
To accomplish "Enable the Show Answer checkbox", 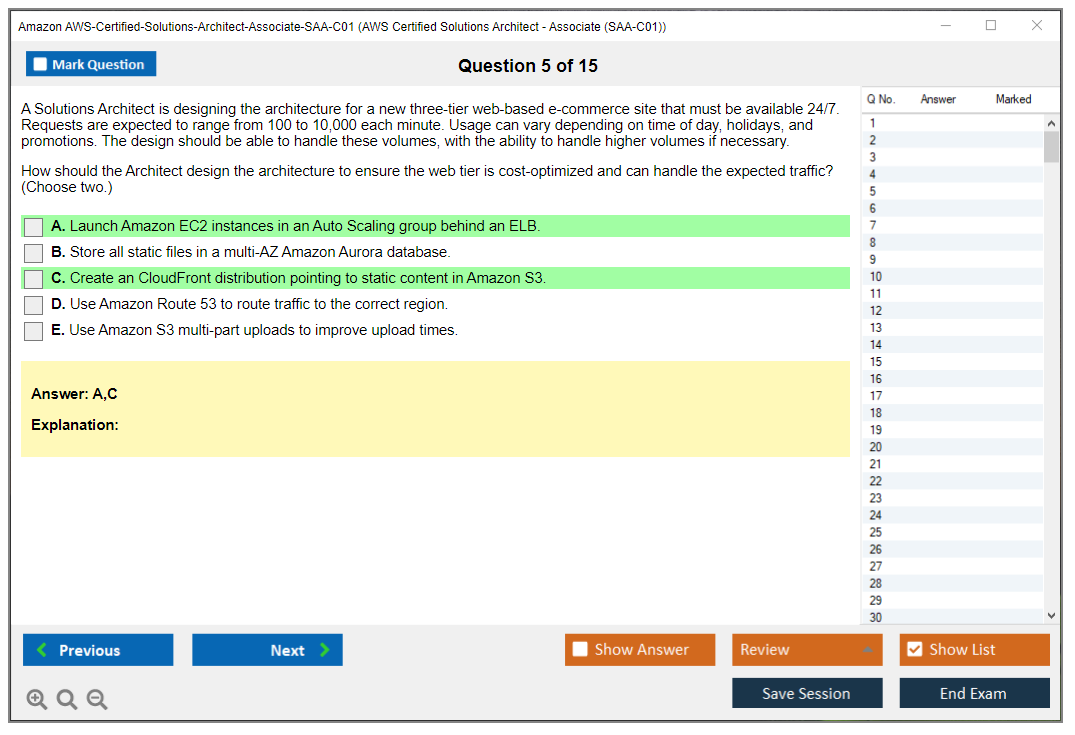I will coord(580,650).
